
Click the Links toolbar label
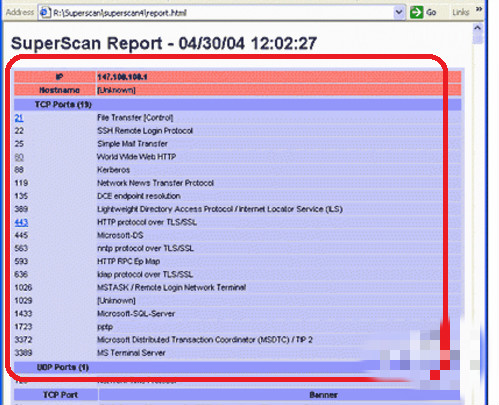[461, 12]
